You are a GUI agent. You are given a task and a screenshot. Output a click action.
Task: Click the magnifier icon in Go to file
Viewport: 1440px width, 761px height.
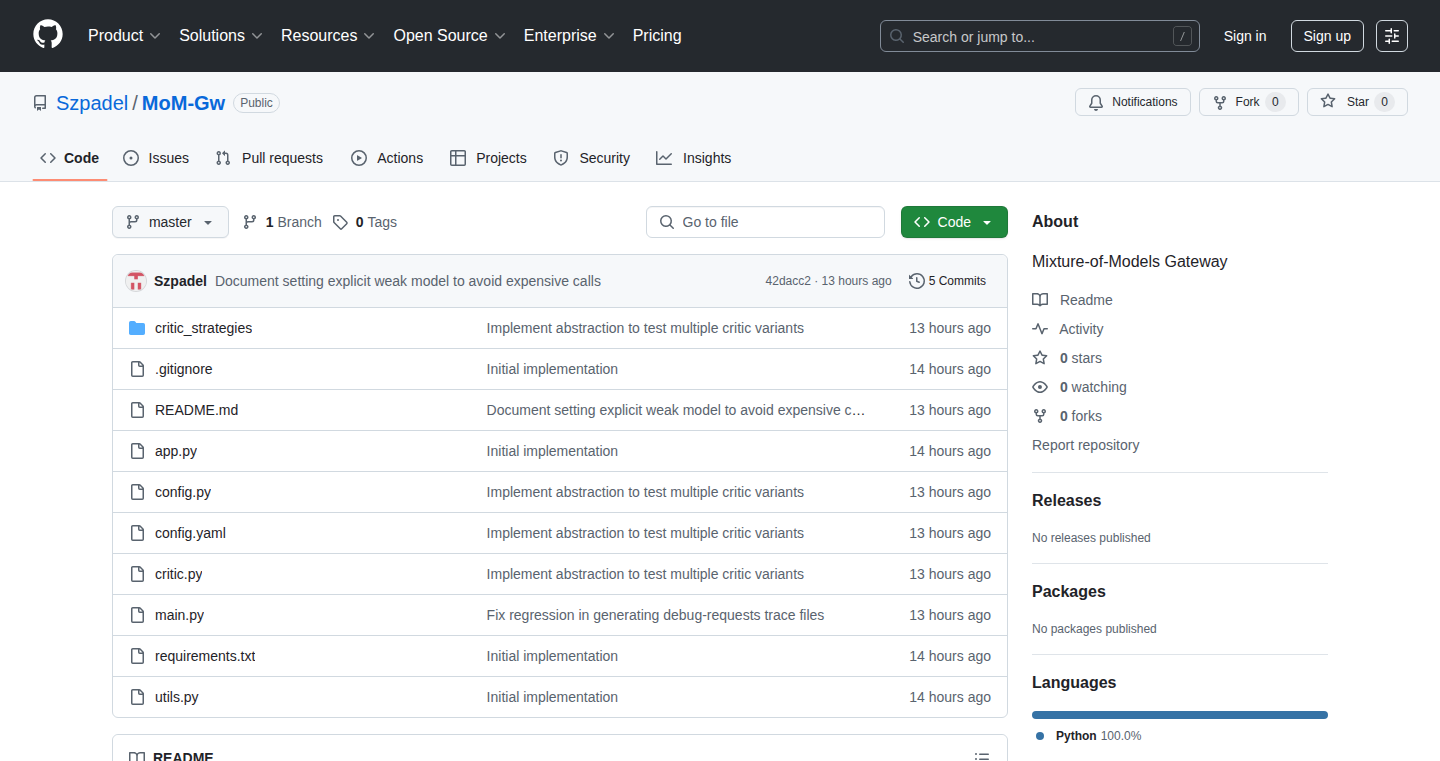(667, 222)
